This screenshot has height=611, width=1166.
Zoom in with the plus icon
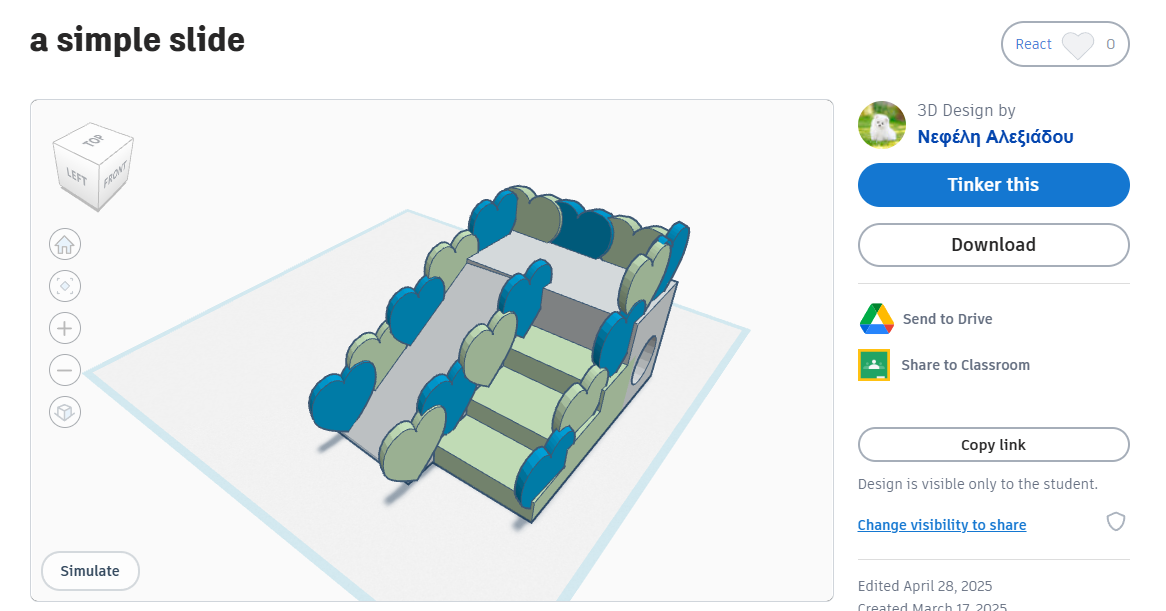pyautogui.click(x=65, y=328)
